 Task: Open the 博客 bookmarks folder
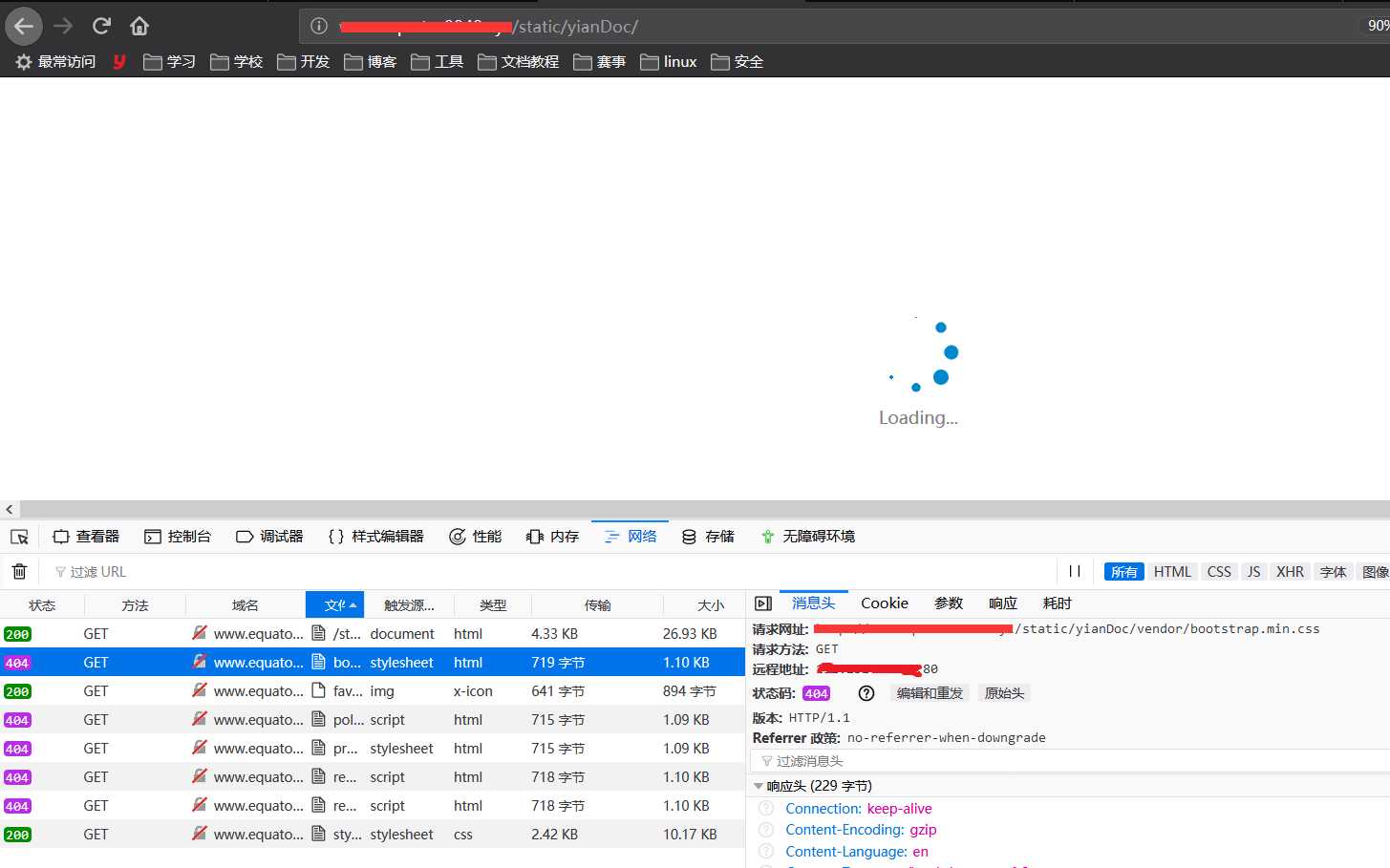pos(370,62)
